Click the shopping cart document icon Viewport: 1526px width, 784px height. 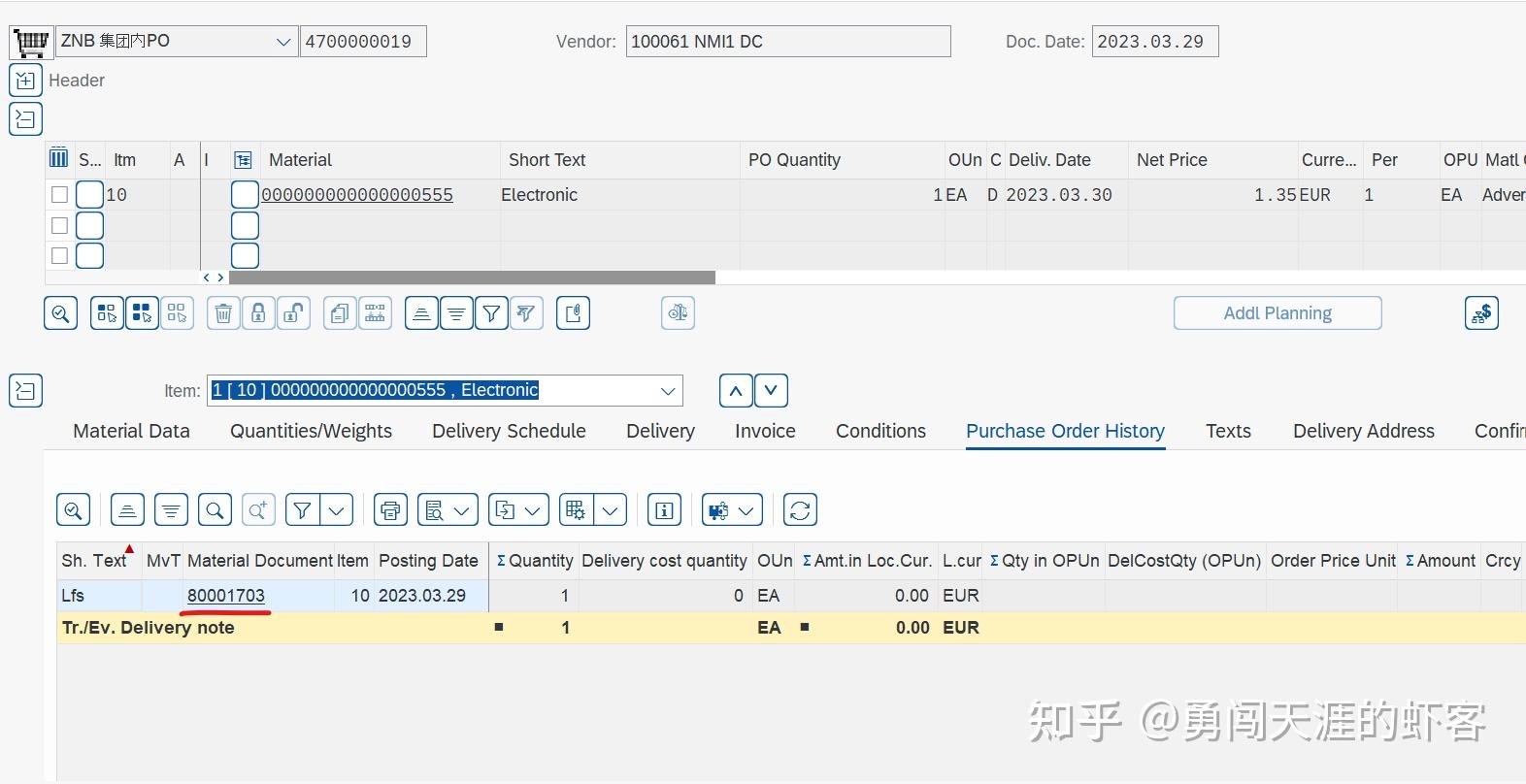pos(31,42)
